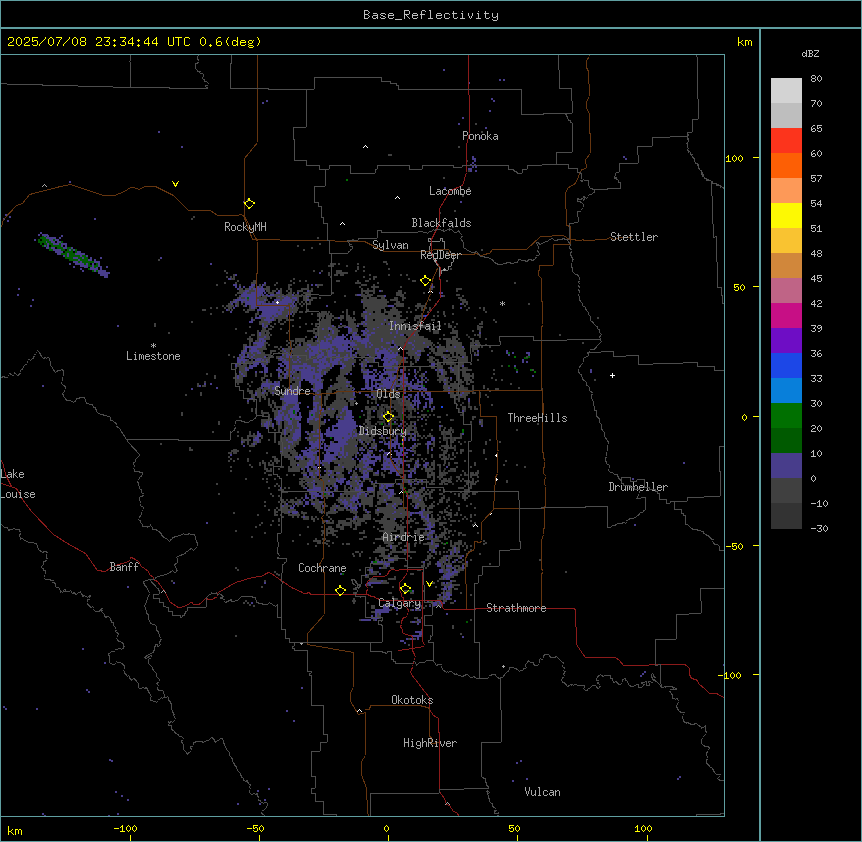Image resolution: width=862 pixels, height=842 pixels.
Task: Click the ThreeHills label
Action: tap(537, 418)
